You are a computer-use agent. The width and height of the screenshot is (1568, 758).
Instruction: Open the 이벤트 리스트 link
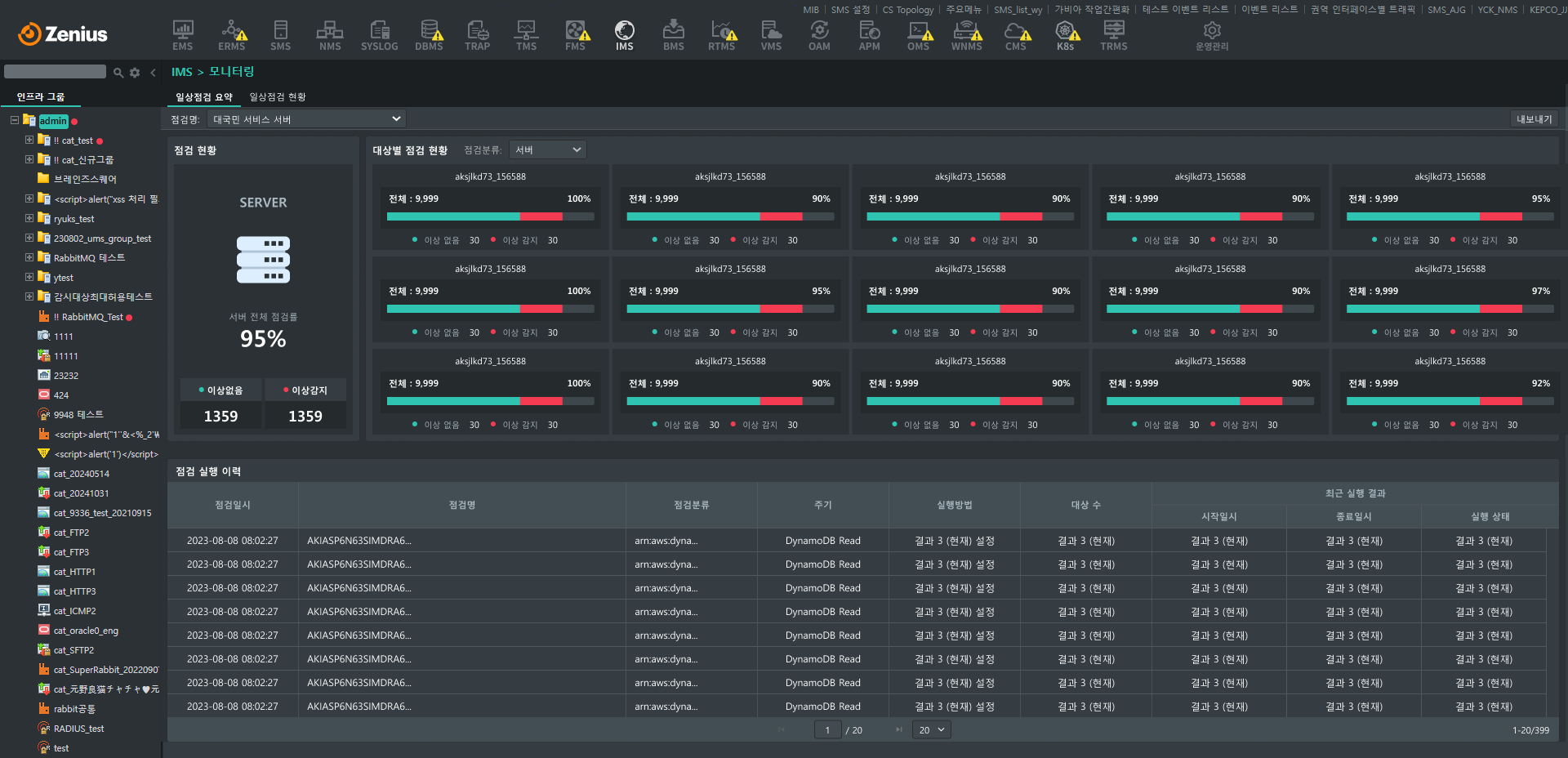pos(1270,10)
